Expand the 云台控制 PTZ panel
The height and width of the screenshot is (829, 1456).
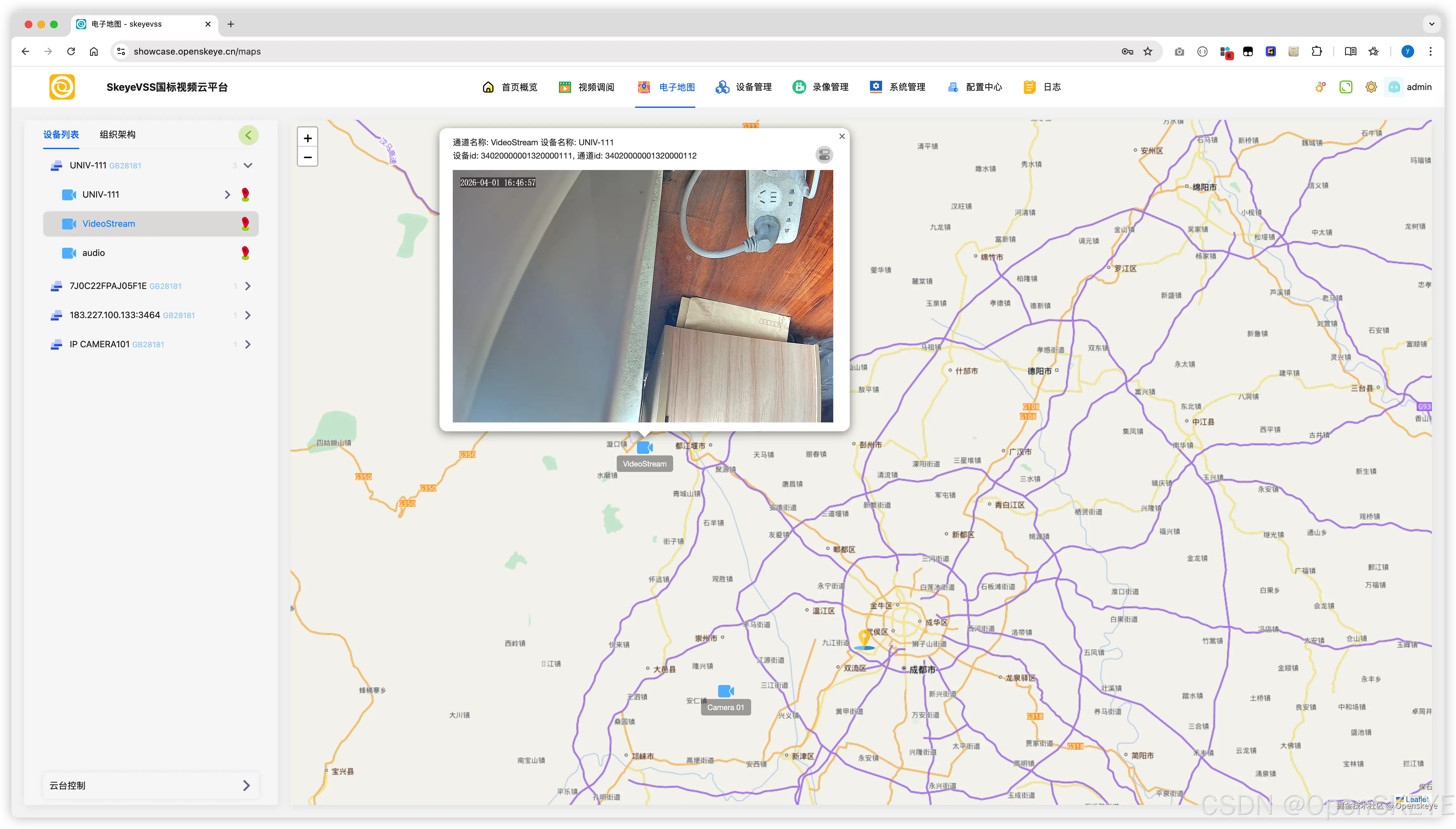(246, 786)
